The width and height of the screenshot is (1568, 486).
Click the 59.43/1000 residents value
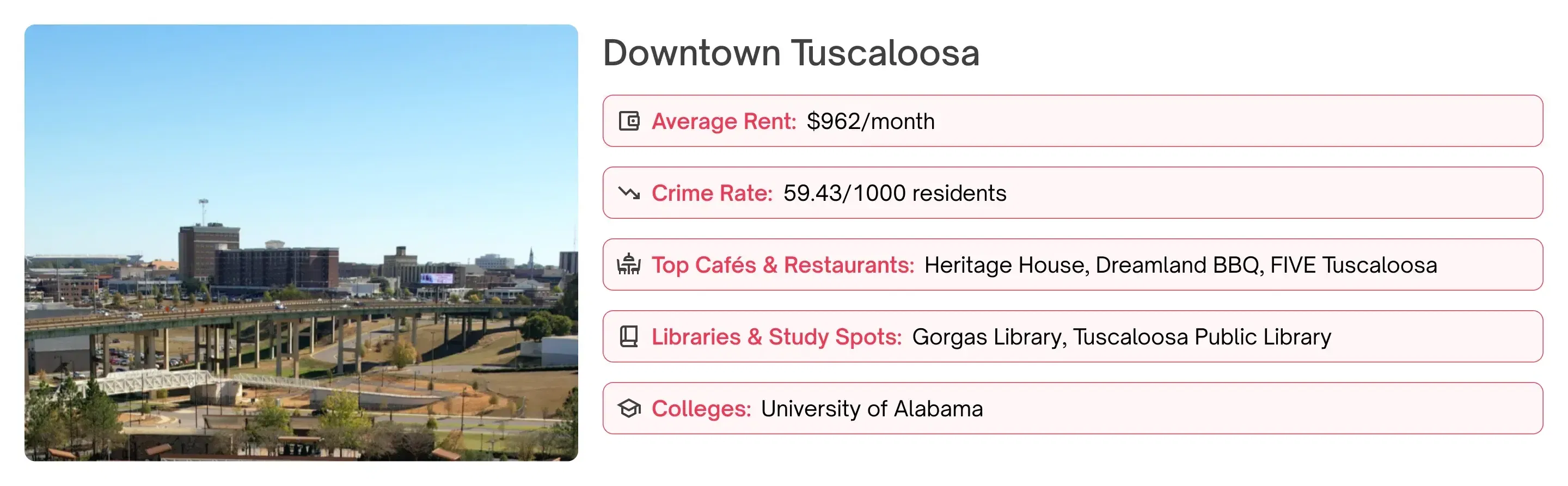point(894,193)
